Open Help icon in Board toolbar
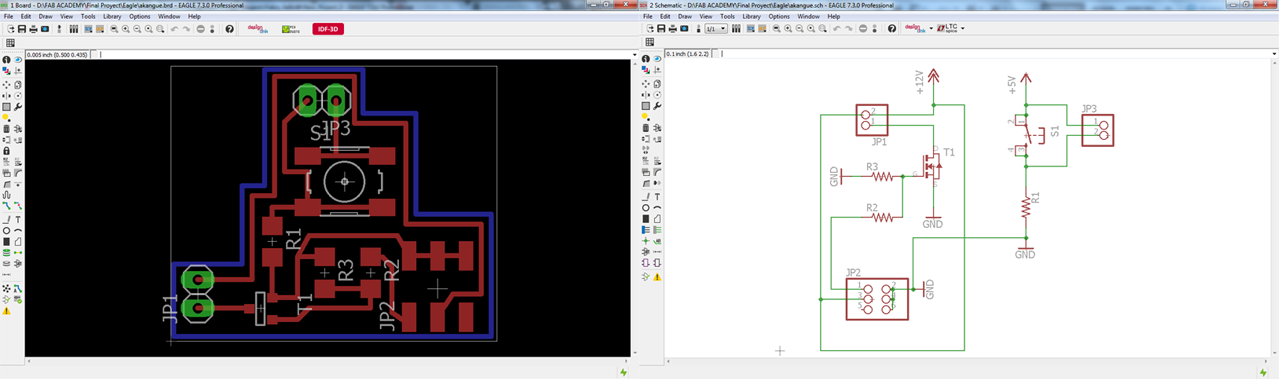Viewport: 1280px width, 379px height. click(x=229, y=29)
